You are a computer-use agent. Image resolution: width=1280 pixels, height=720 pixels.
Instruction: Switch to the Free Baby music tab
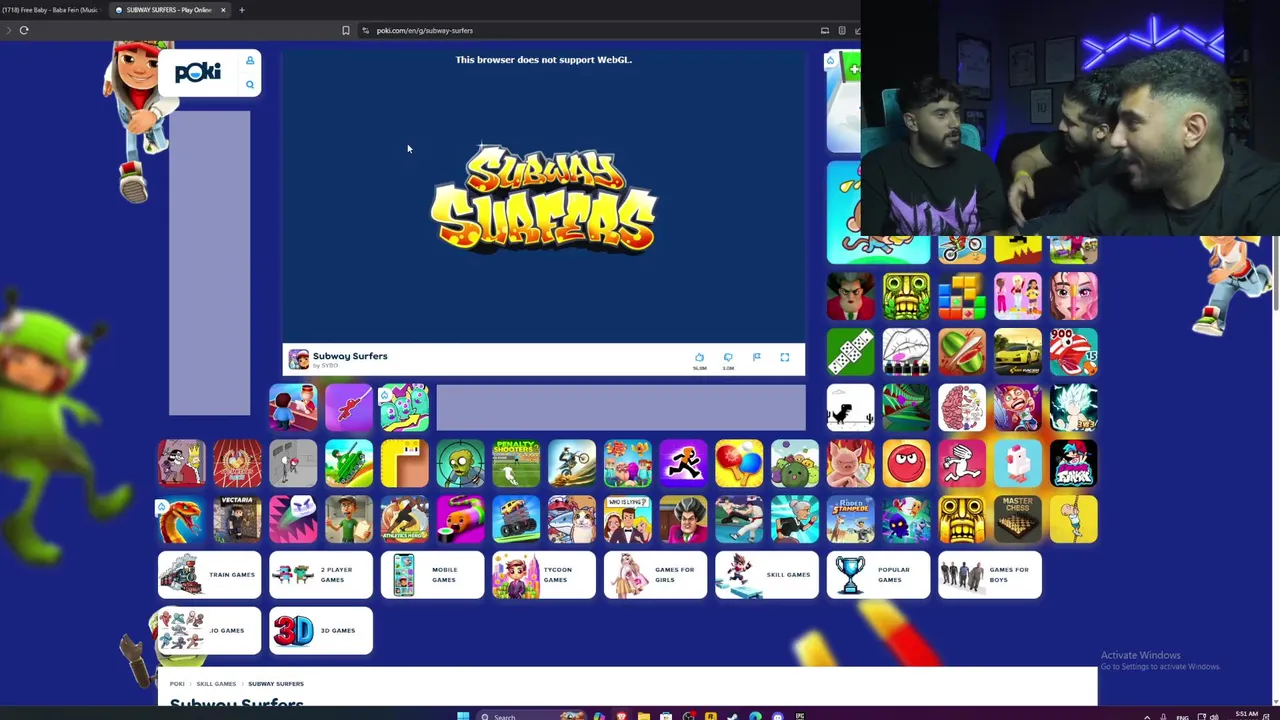tap(50, 10)
